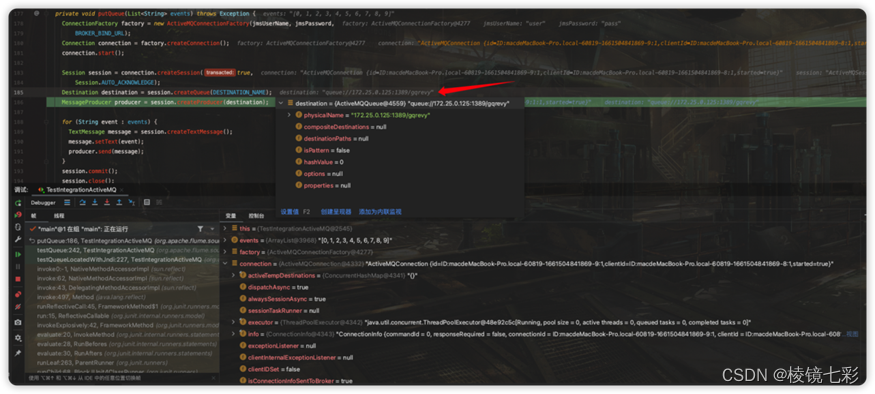Close the TestIntegrationActiveMQ debug tab

(x=123, y=190)
